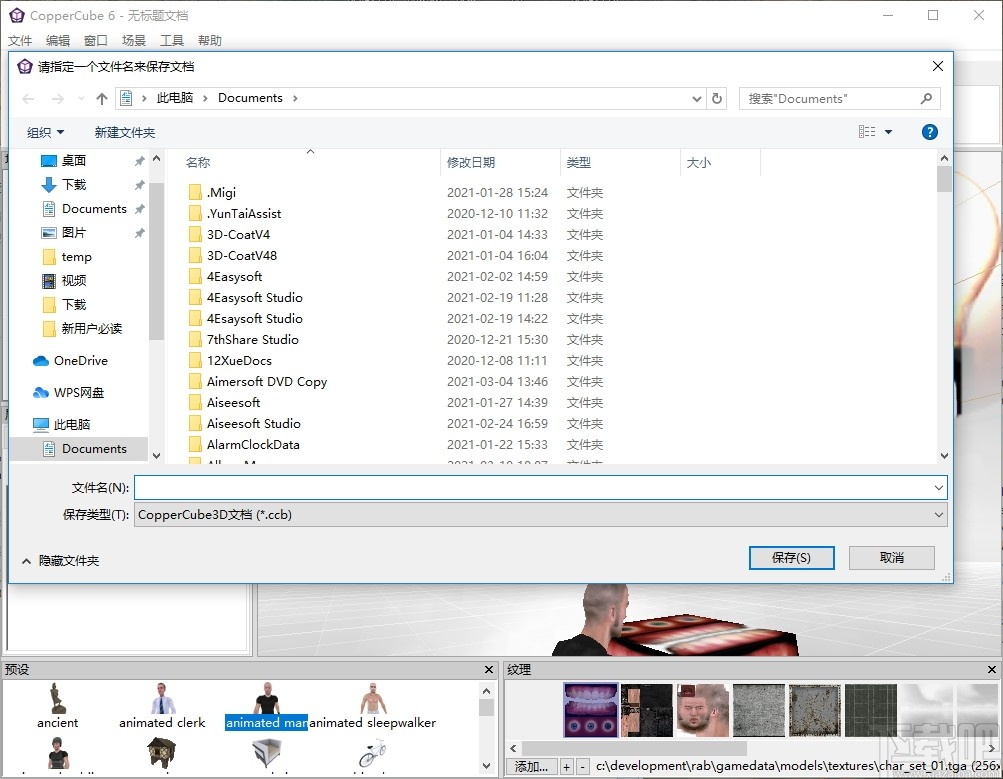Select pinned Documents in quick access

[x=94, y=209]
